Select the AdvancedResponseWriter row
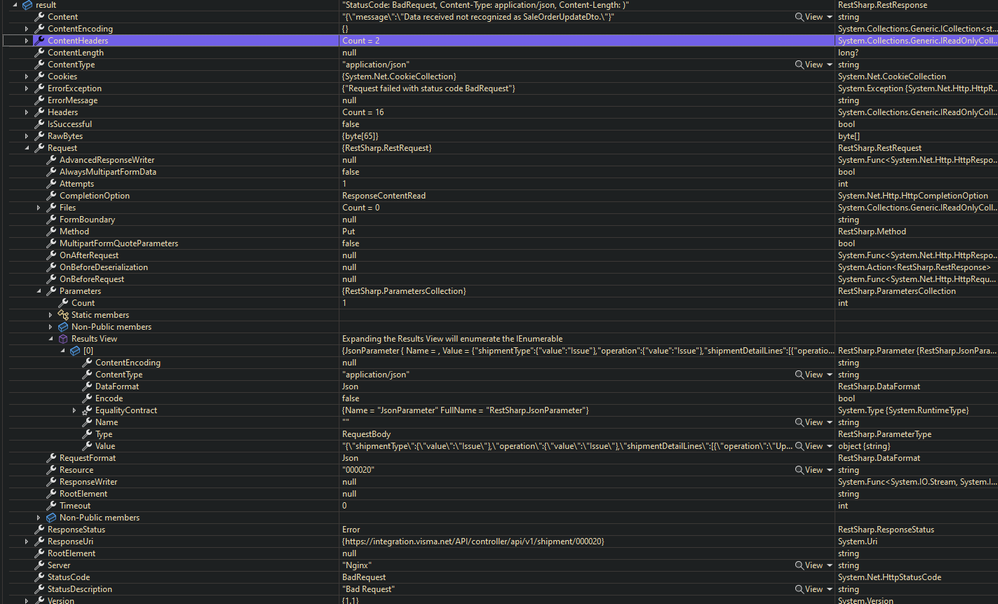Screen dimensions: 998x604 click(x=499, y=160)
